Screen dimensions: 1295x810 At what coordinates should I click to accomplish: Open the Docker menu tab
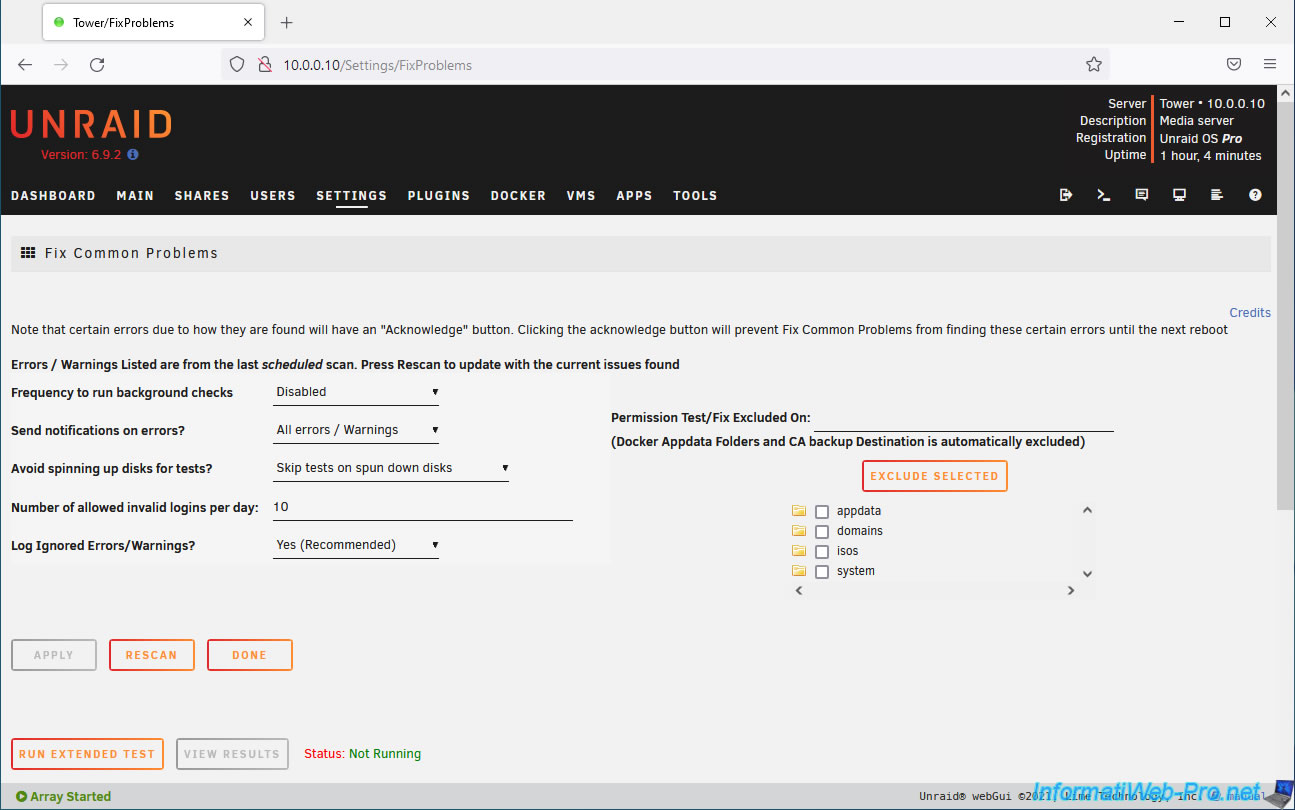click(x=518, y=196)
